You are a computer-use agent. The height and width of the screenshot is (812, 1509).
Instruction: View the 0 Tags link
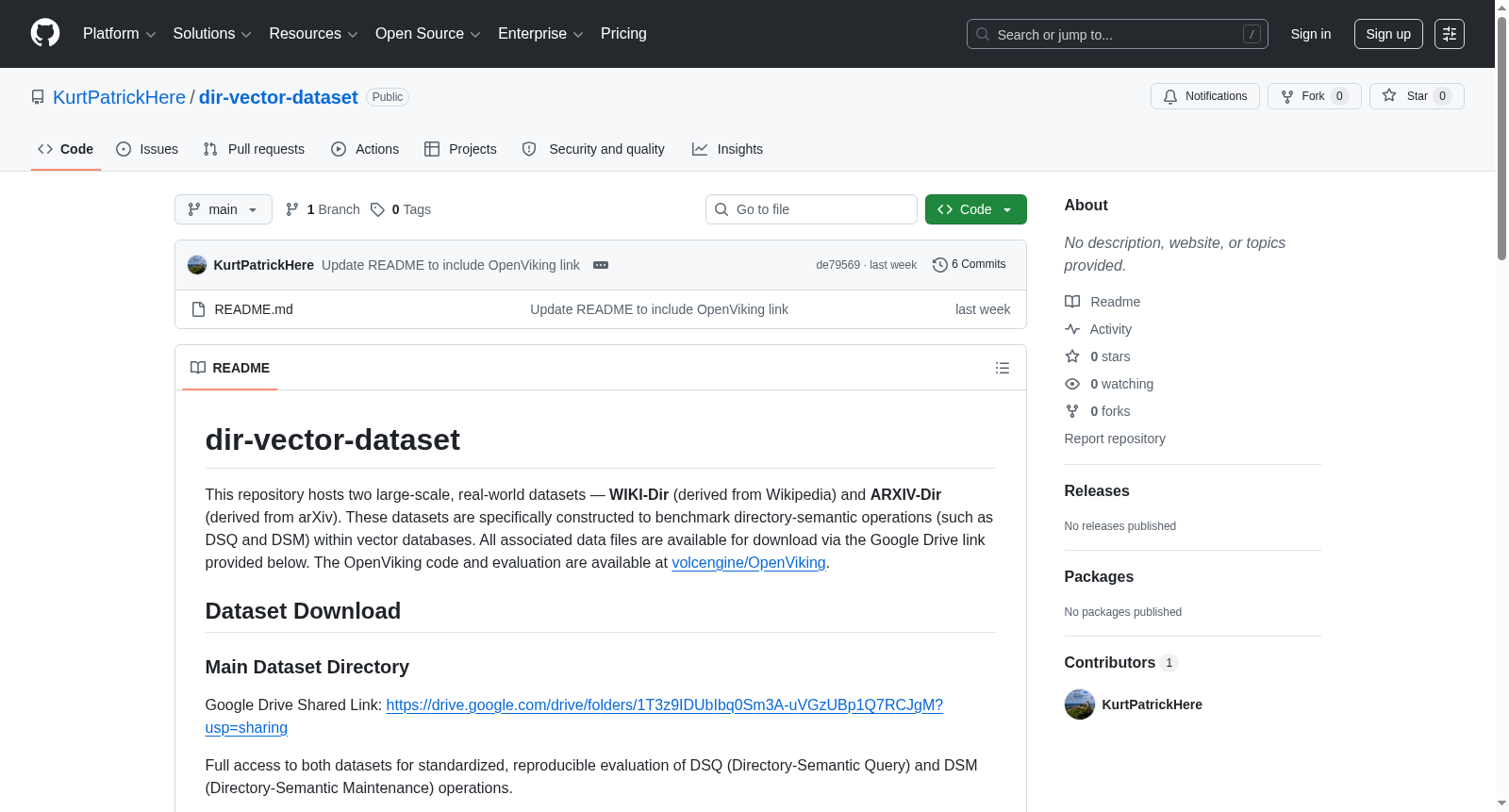401,209
